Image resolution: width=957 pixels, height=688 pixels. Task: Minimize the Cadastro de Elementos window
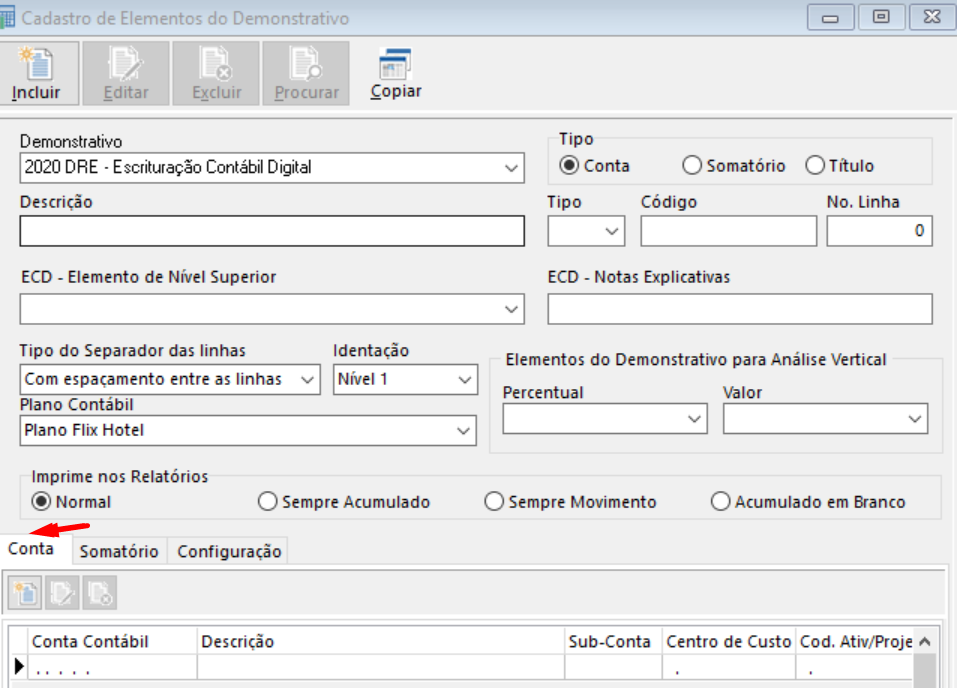(830, 17)
